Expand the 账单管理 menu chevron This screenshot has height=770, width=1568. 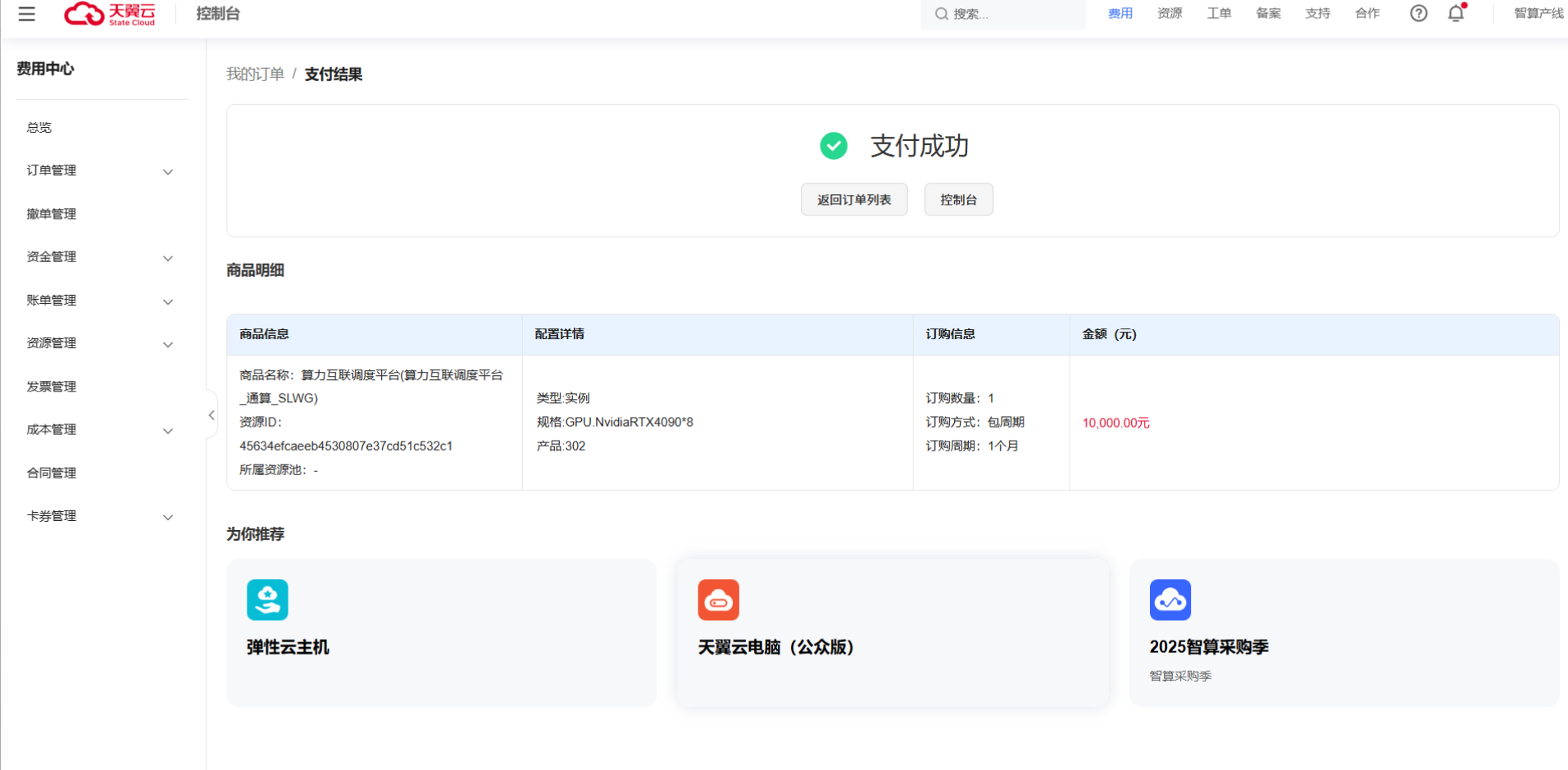click(x=168, y=301)
